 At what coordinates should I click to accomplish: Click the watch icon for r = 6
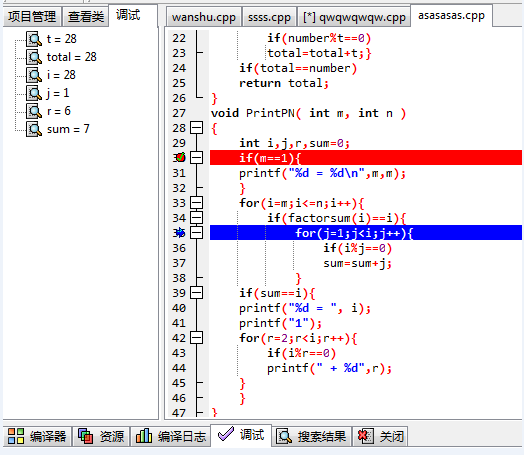pos(34,111)
